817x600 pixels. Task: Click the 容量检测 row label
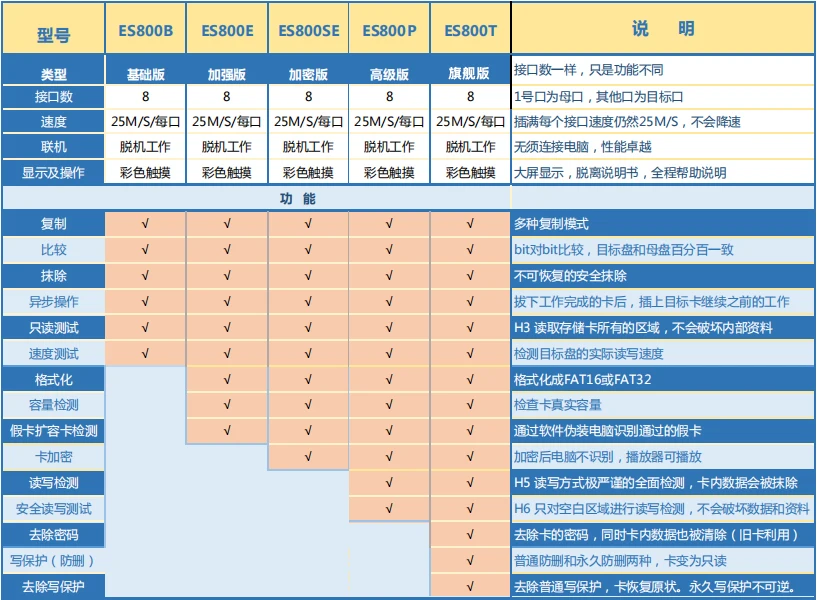coord(54,405)
